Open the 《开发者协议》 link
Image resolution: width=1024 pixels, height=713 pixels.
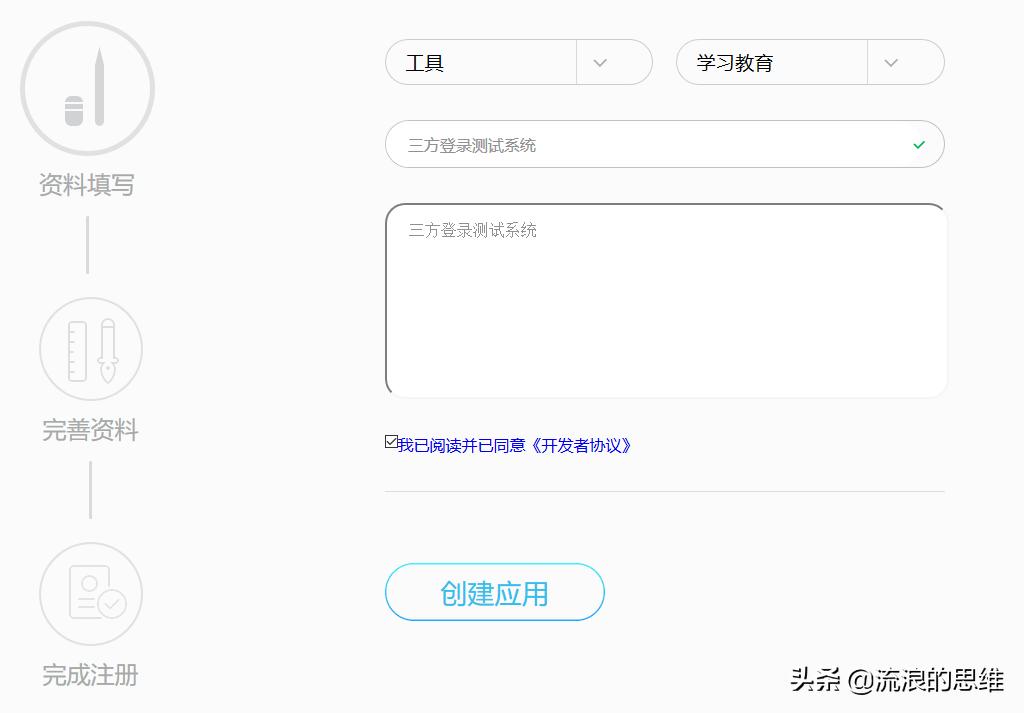click(582, 446)
